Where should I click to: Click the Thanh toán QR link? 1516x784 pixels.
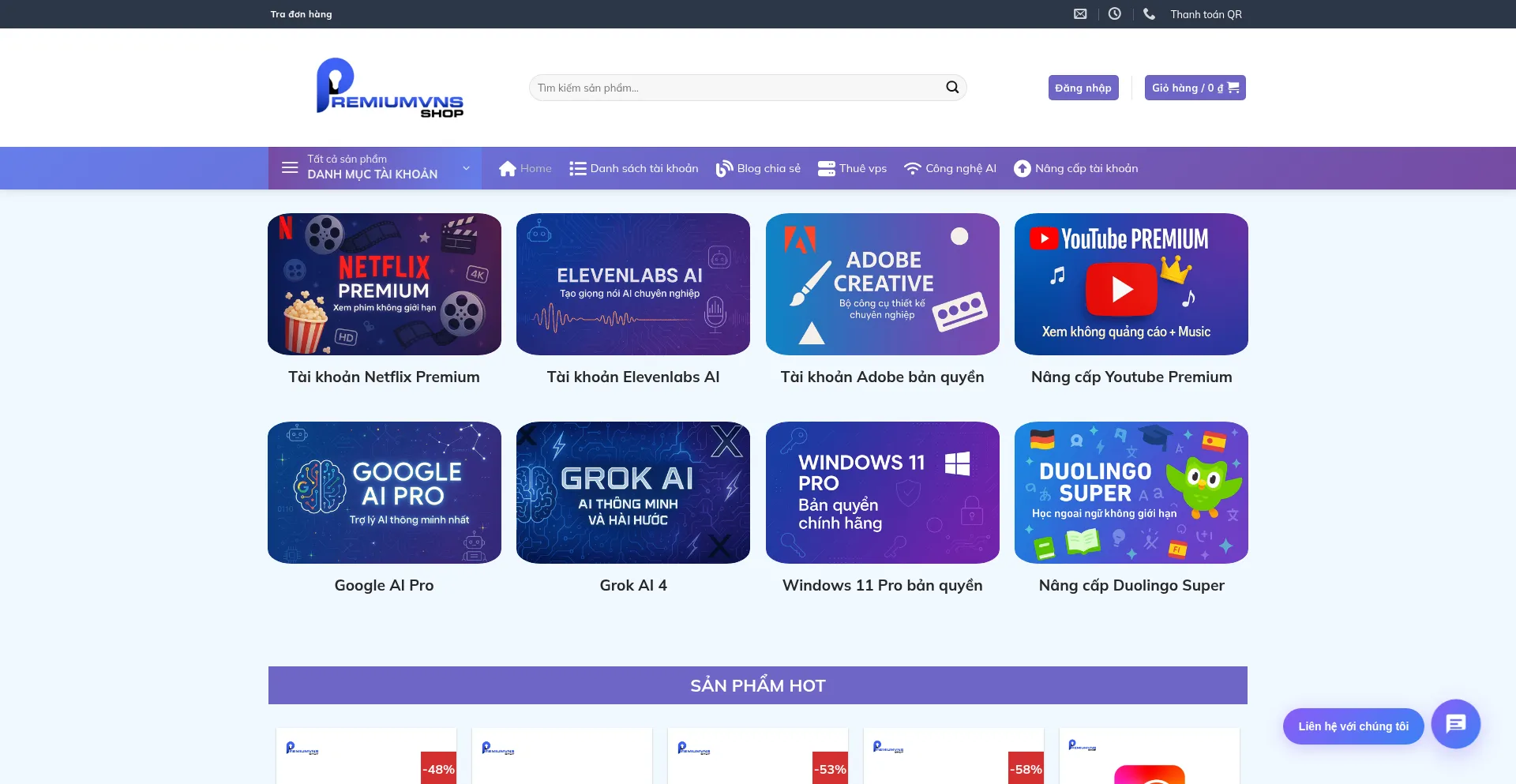click(1206, 14)
